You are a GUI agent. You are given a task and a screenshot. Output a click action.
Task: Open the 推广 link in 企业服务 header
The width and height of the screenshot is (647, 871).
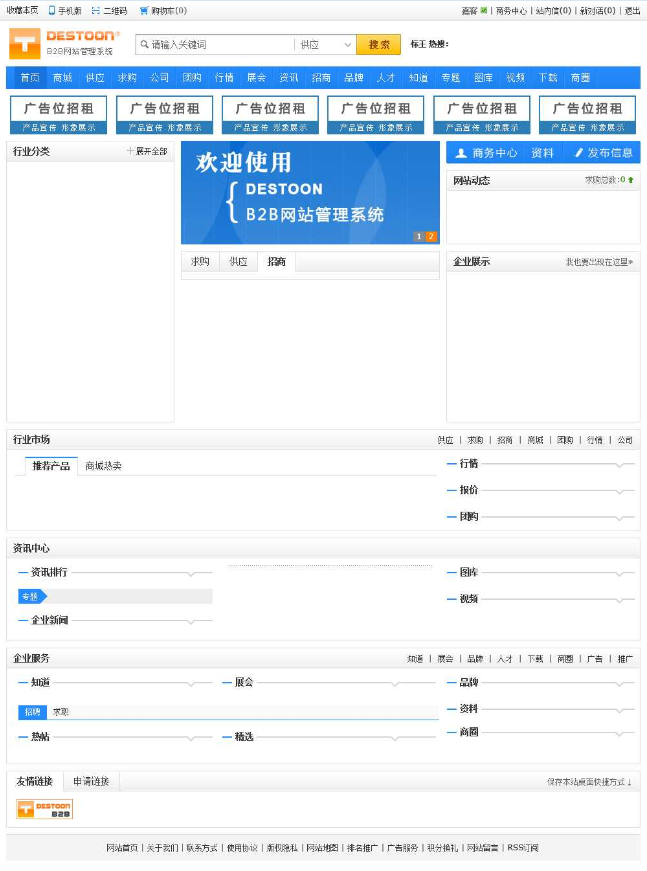pos(625,659)
